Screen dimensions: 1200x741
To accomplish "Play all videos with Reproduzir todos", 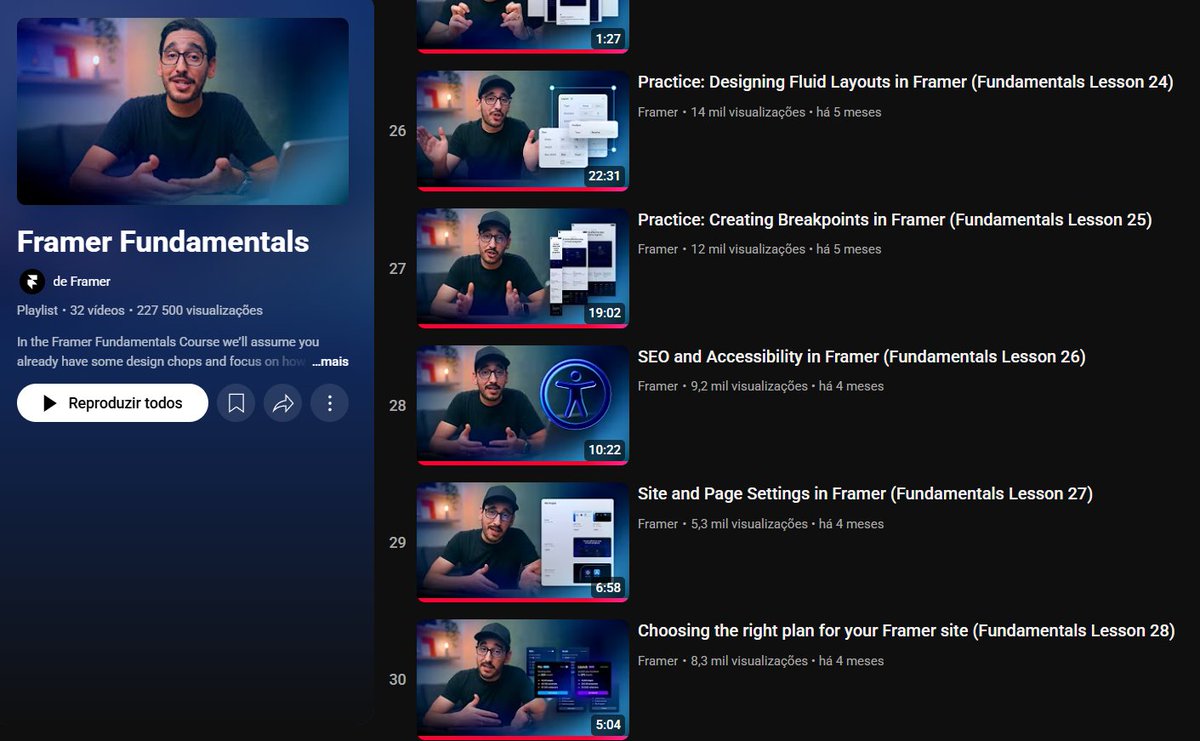I will coord(113,403).
